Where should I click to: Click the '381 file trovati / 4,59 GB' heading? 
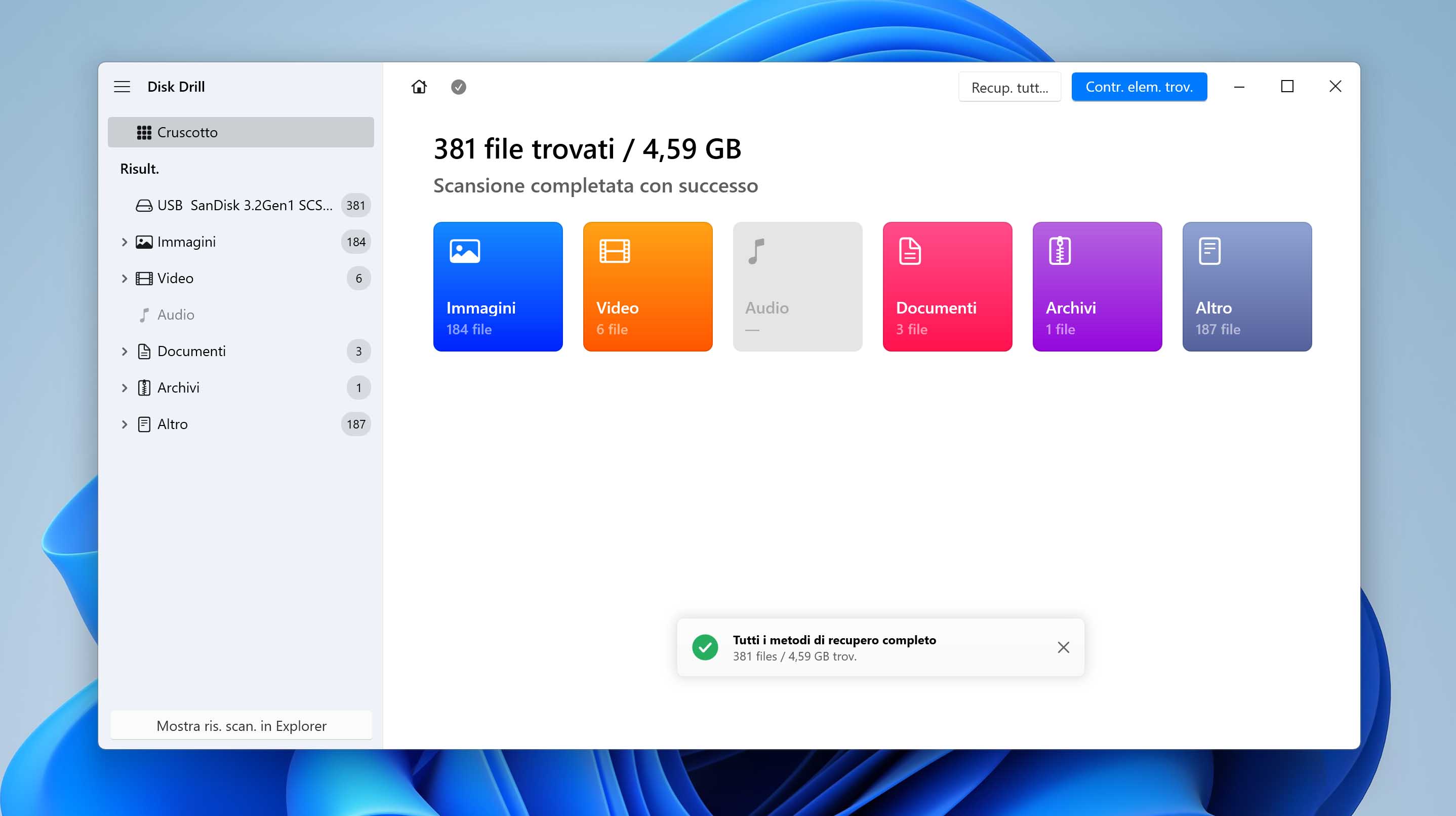587,149
